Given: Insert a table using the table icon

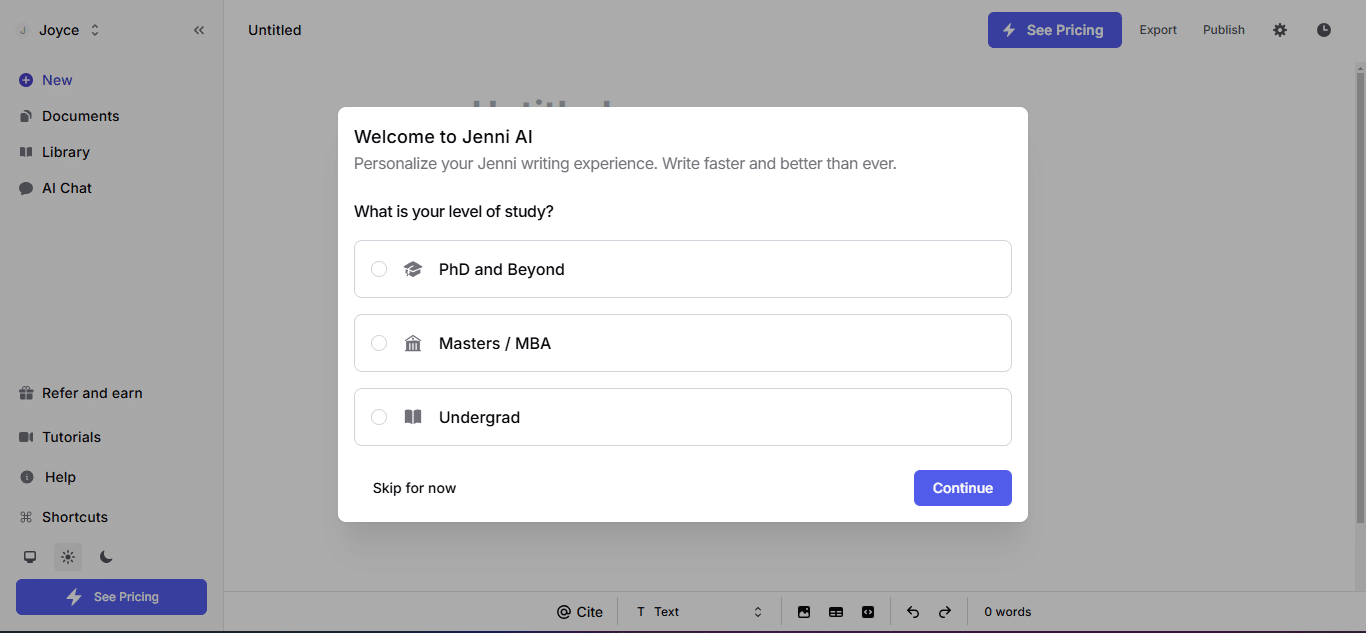Looking at the screenshot, I should 836,612.
